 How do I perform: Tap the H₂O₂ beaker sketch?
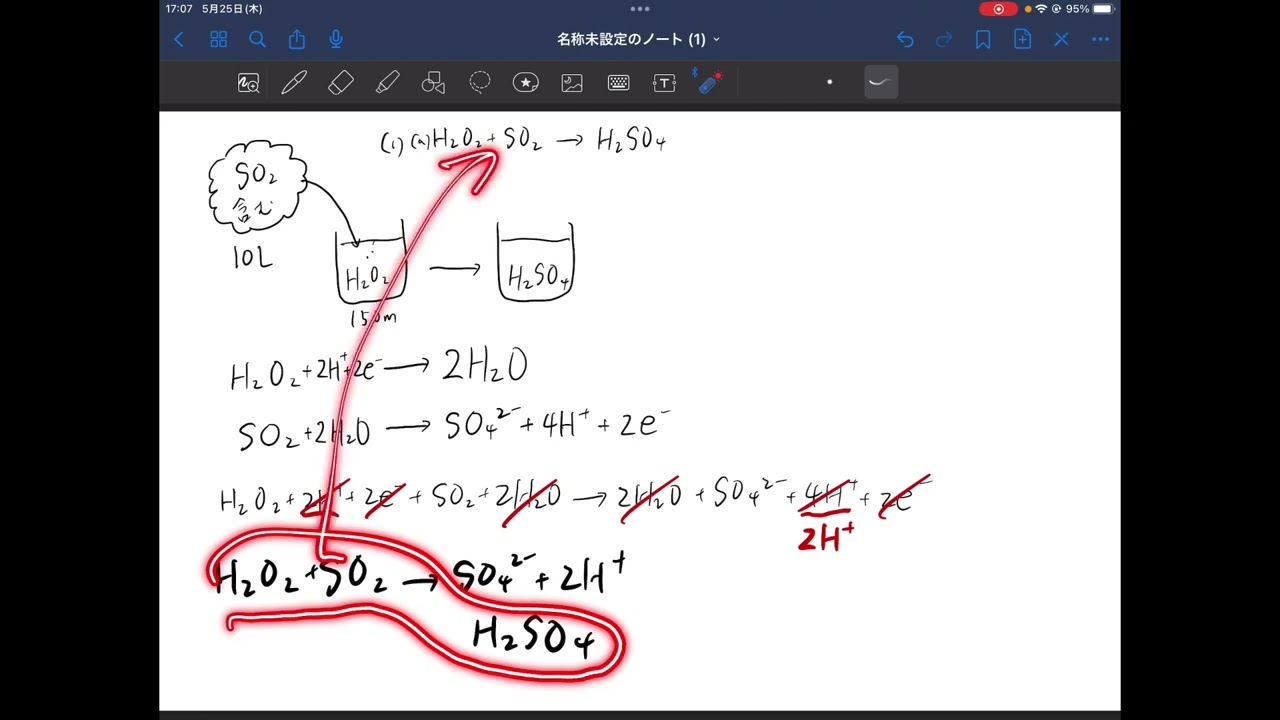point(371,262)
